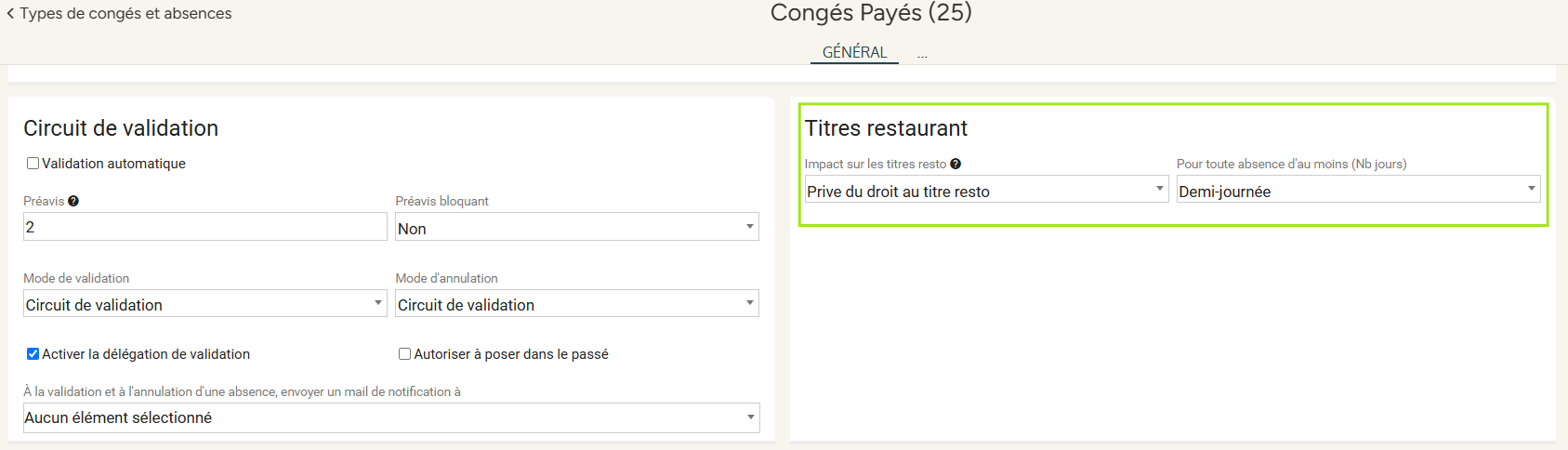Click the Préavis bloquant dropdown arrow
Image resolution: width=1568 pixels, height=450 pixels.
pyautogui.click(x=750, y=227)
